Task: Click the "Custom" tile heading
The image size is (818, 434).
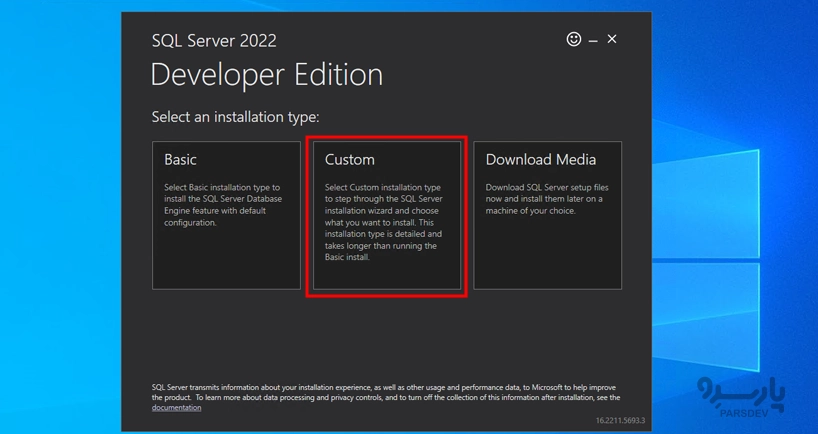Action: [x=350, y=160]
